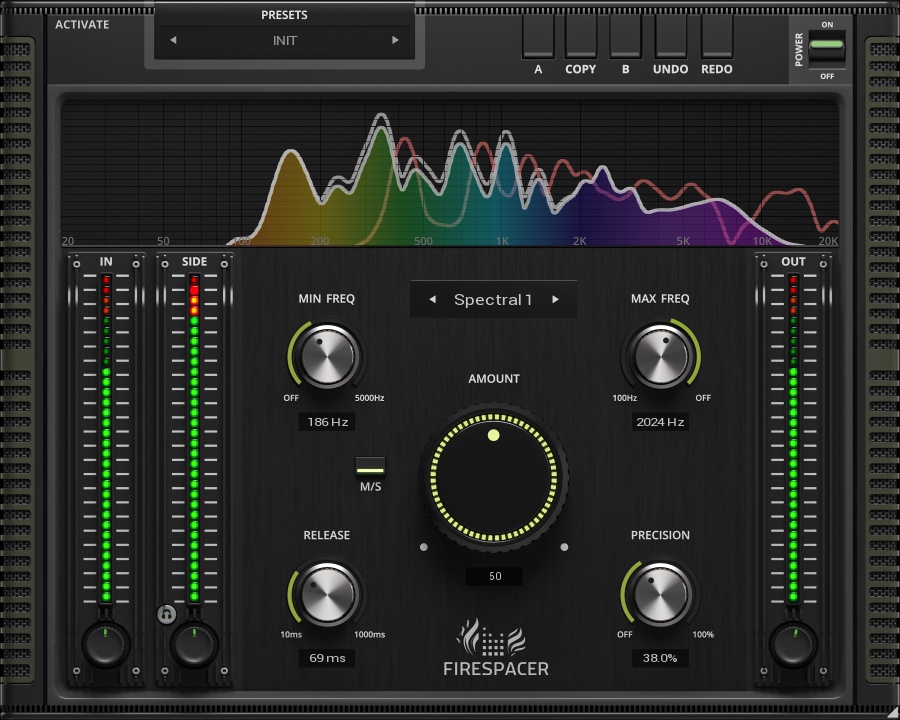Click the RELEASE knob

(326, 594)
